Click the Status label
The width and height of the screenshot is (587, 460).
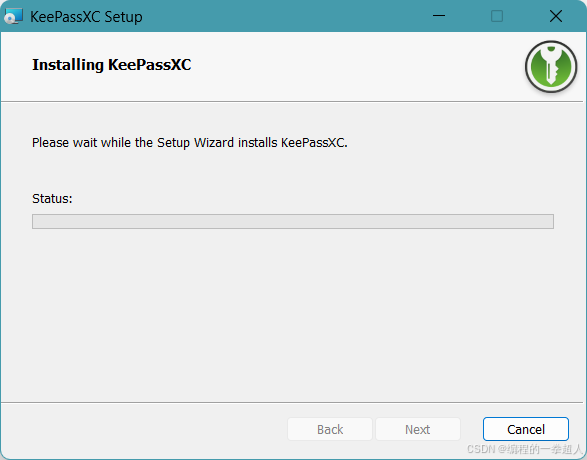tap(52, 198)
